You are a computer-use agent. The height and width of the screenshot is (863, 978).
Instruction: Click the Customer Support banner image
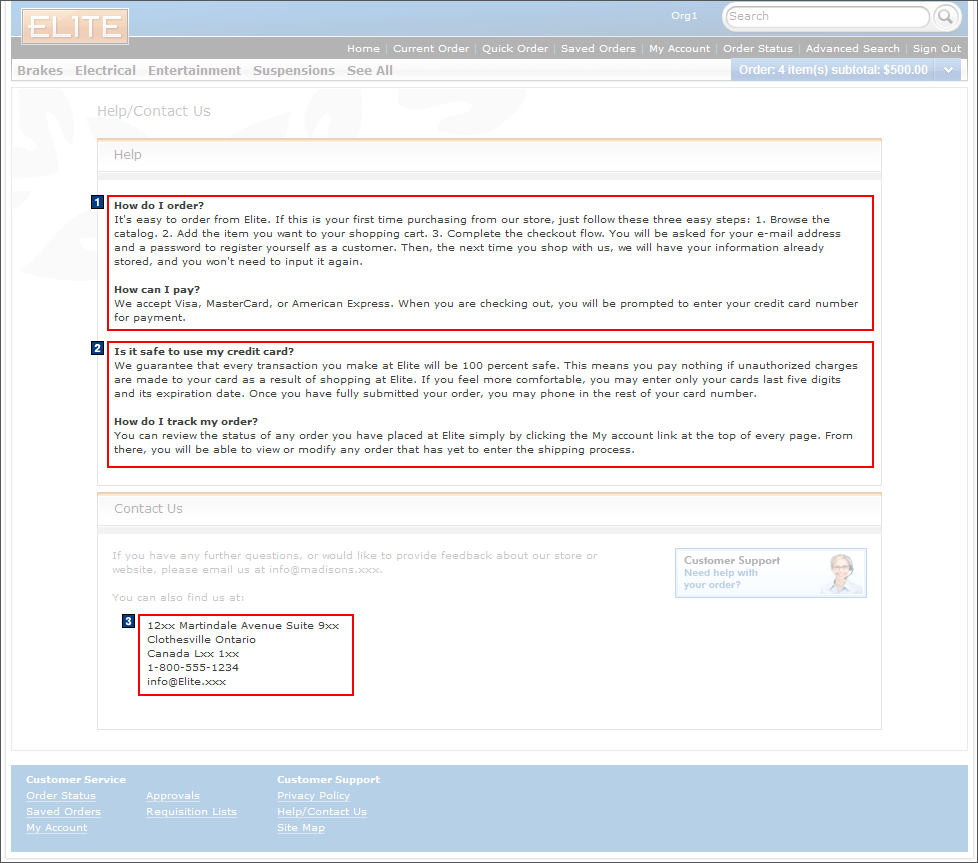770,572
